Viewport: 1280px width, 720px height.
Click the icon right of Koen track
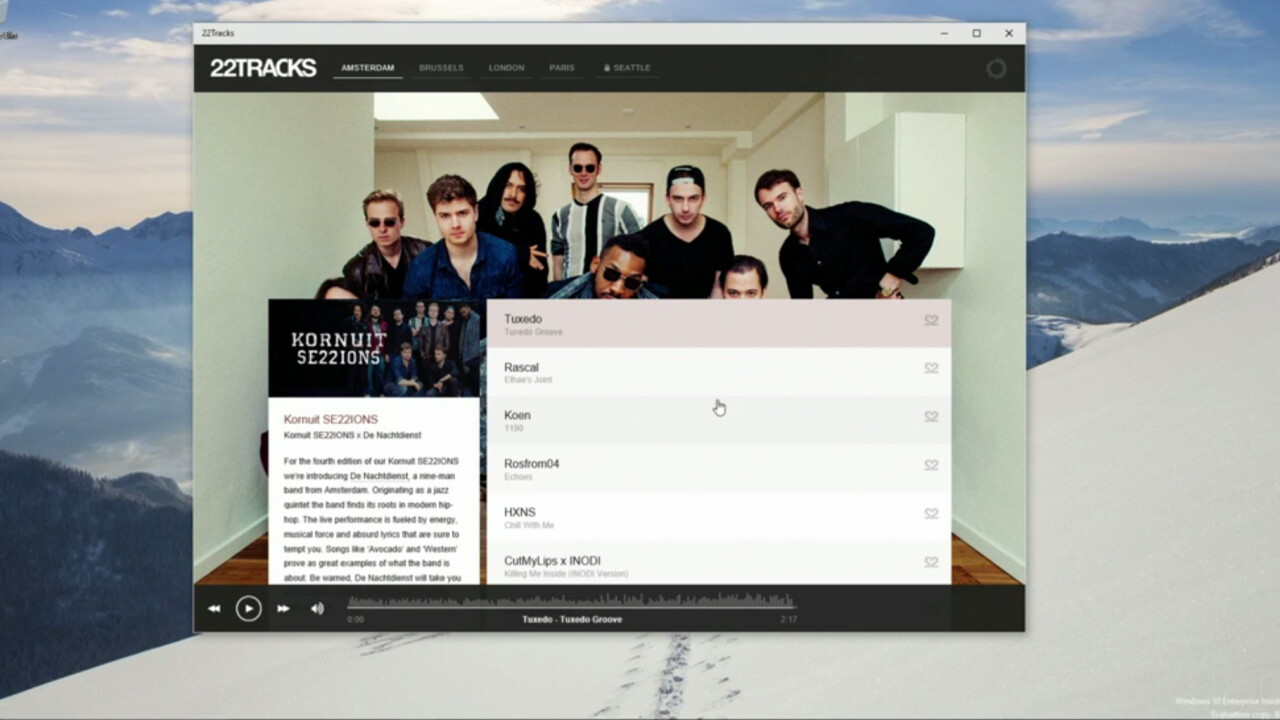click(x=931, y=417)
